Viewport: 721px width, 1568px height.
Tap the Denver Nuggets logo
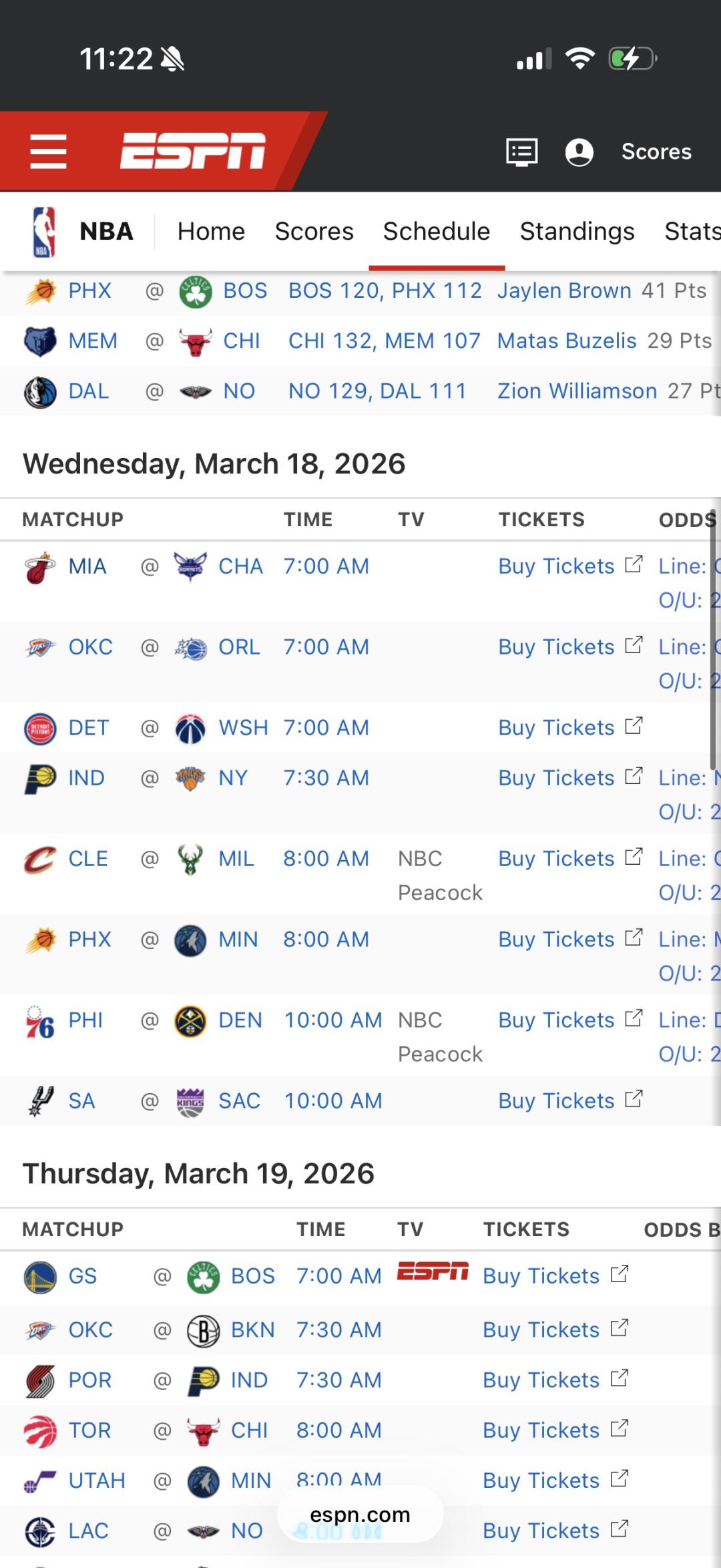coord(190,1021)
